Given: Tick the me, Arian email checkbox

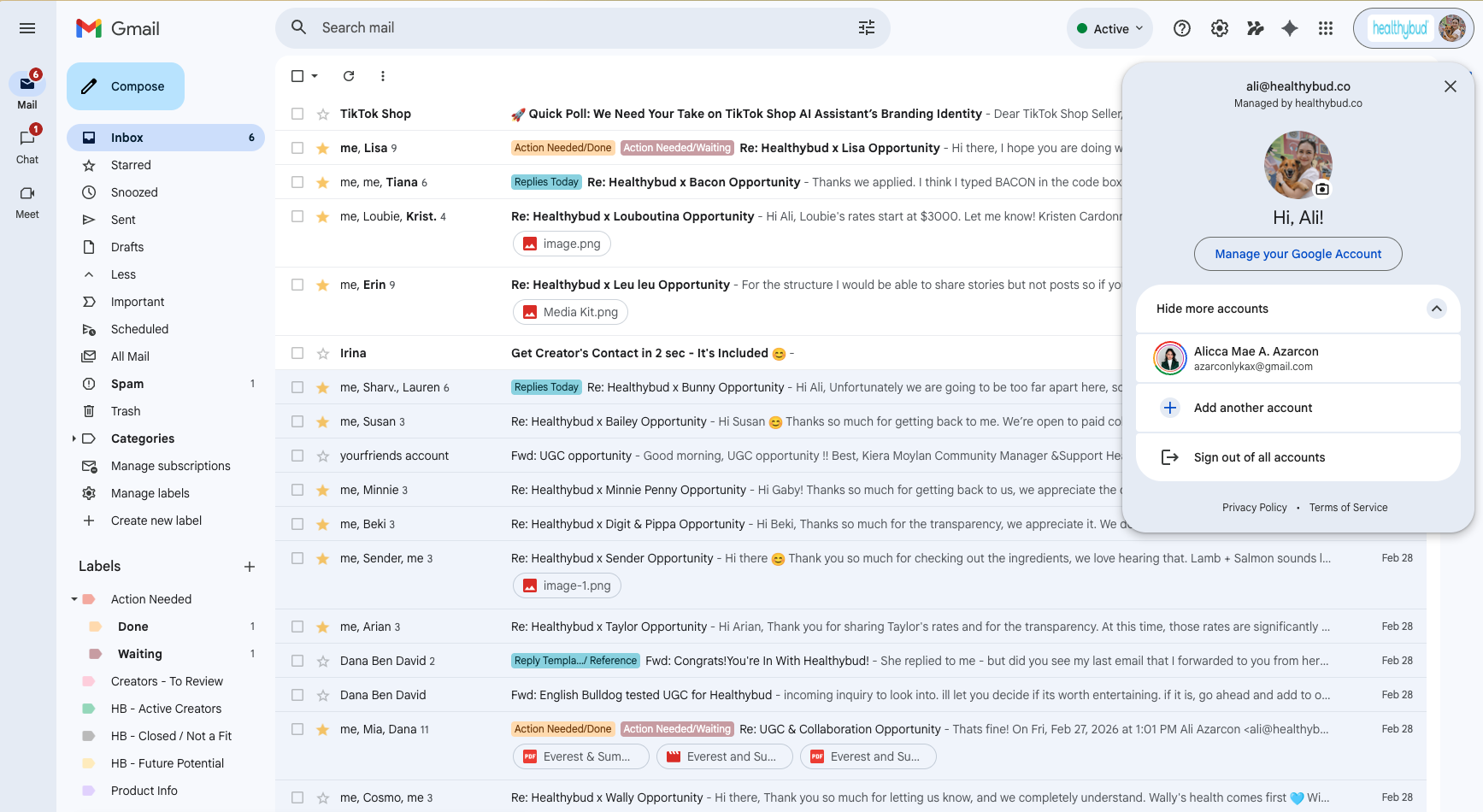Looking at the screenshot, I should click(297, 627).
